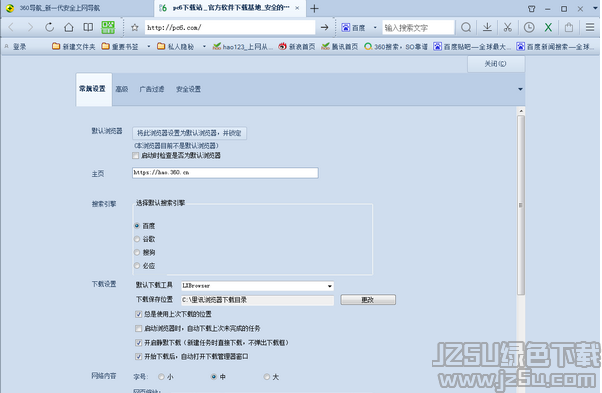This screenshot has height=393, width=602.
Task: Open 百度新闻搜索 bookmark
Action: point(555,46)
